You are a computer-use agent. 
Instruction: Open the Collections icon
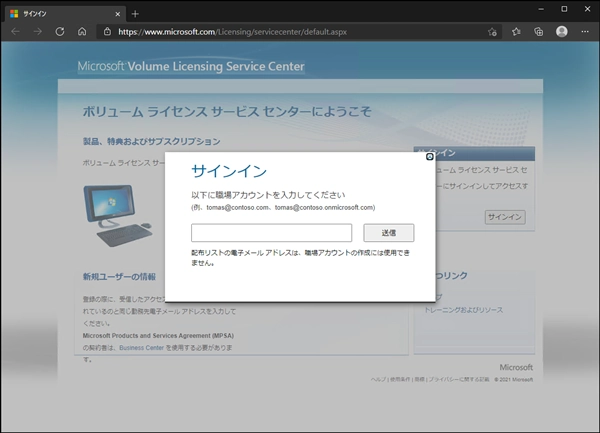[538, 32]
